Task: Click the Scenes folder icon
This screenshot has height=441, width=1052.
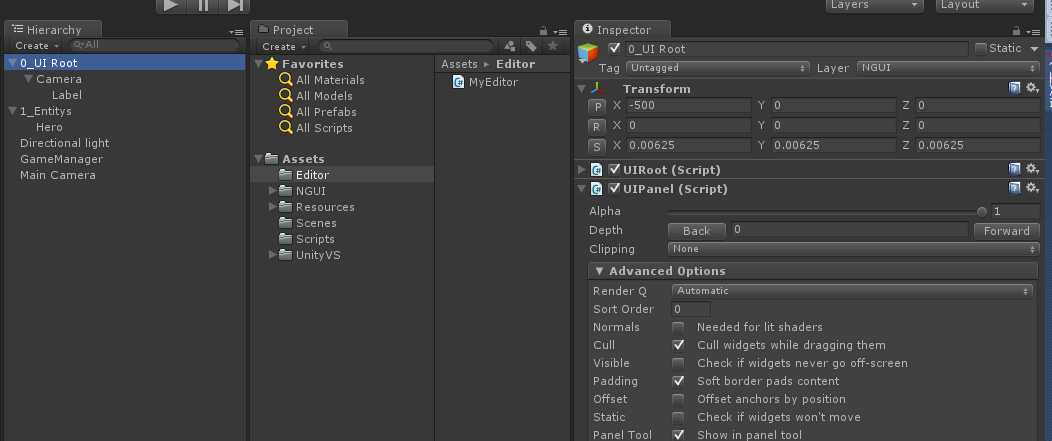Action: click(286, 223)
